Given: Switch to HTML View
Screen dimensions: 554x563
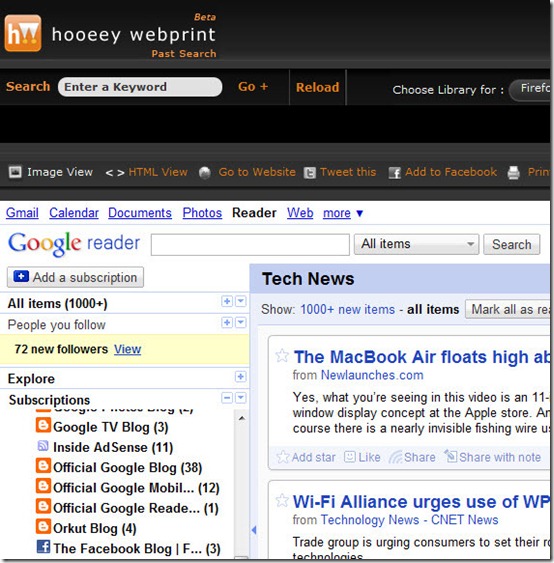Looking at the screenshot, I should coord(146,172).
